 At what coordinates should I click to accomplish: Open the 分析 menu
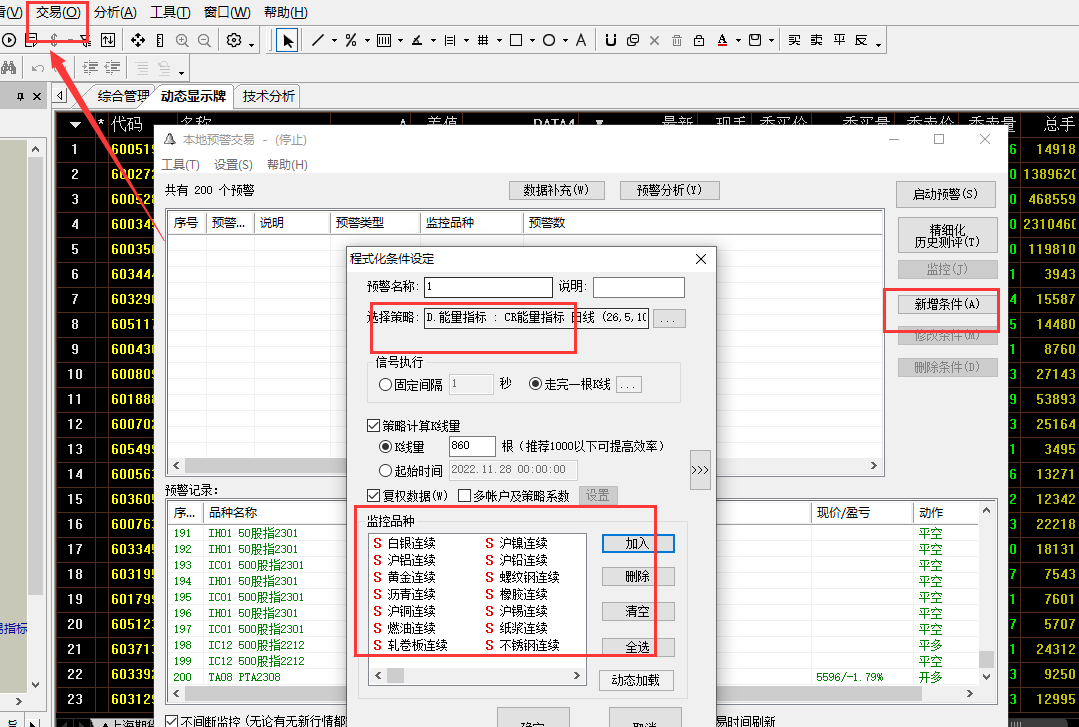pyautogui.click(x=115, y=12)
